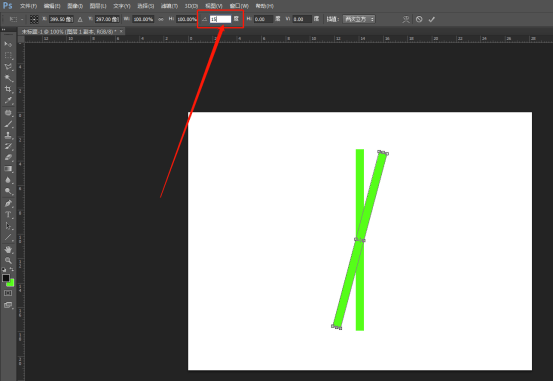Open the 帮助 (Help) menu
Viewport: 554px width, 381px height.
click(264, 6)
